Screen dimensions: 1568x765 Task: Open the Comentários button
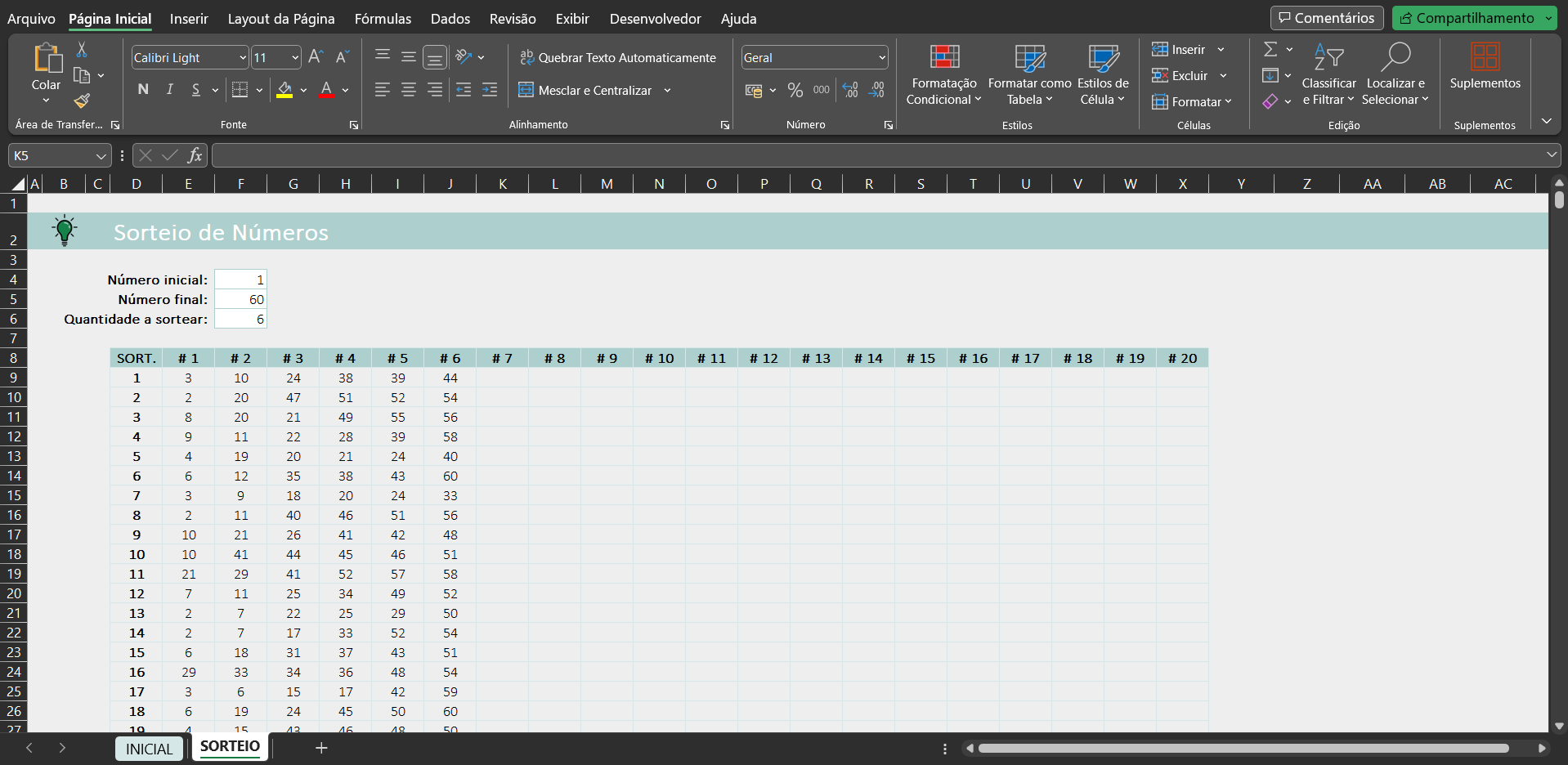[1326, 18]
